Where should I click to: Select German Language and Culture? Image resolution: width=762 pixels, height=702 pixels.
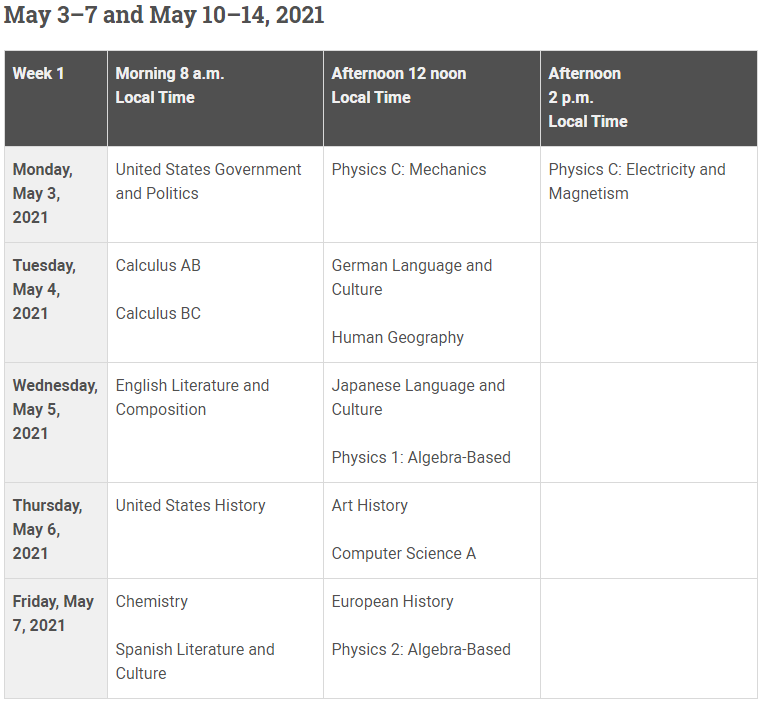coord(412,277)
